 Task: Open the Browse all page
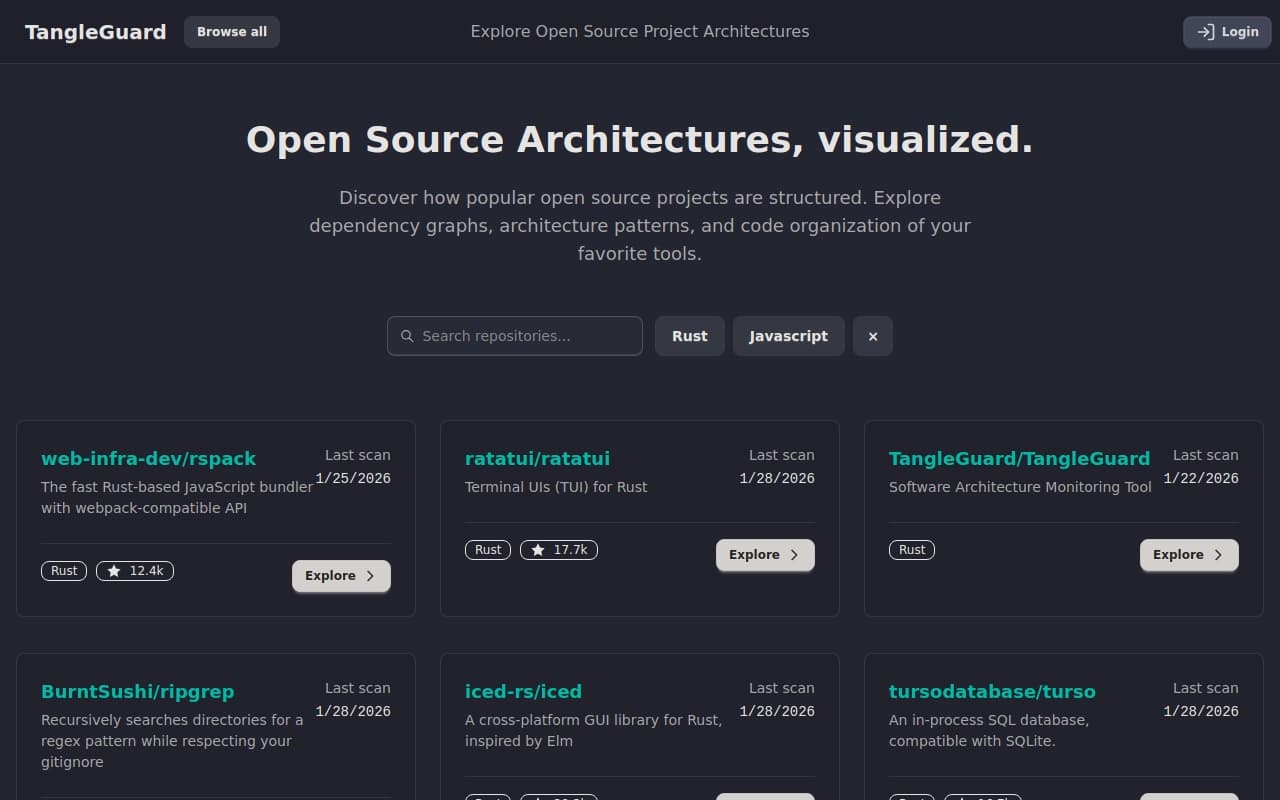coord(231,32)
